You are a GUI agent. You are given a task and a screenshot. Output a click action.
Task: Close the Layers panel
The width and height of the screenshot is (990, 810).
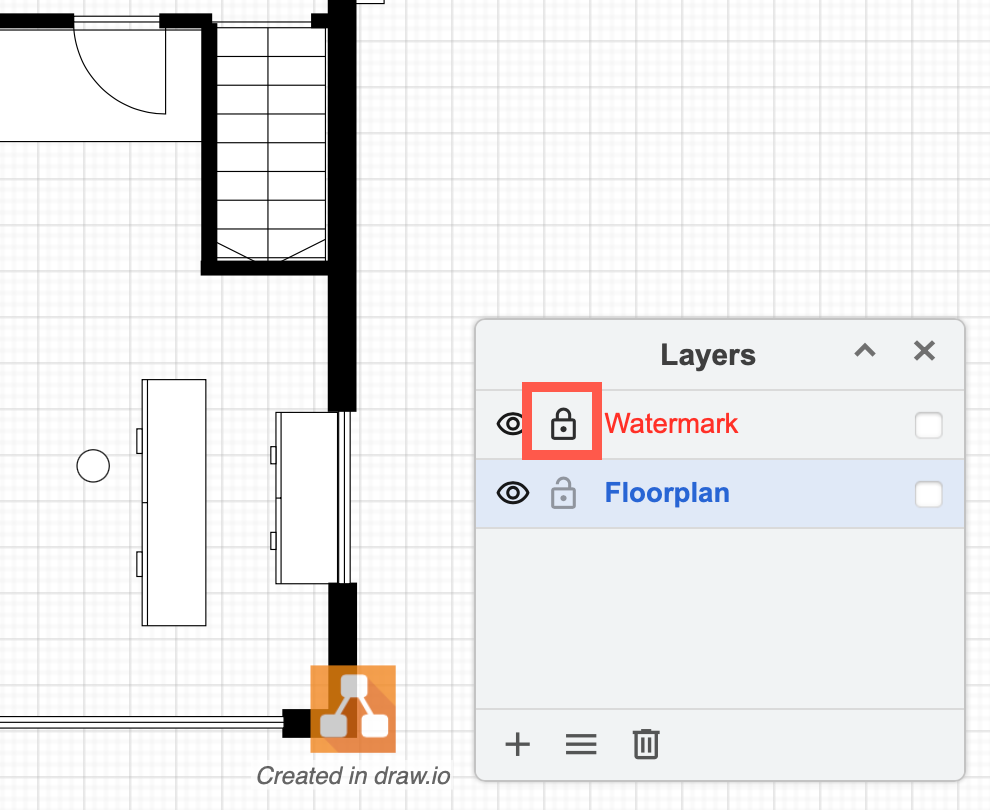coord(923,351)
